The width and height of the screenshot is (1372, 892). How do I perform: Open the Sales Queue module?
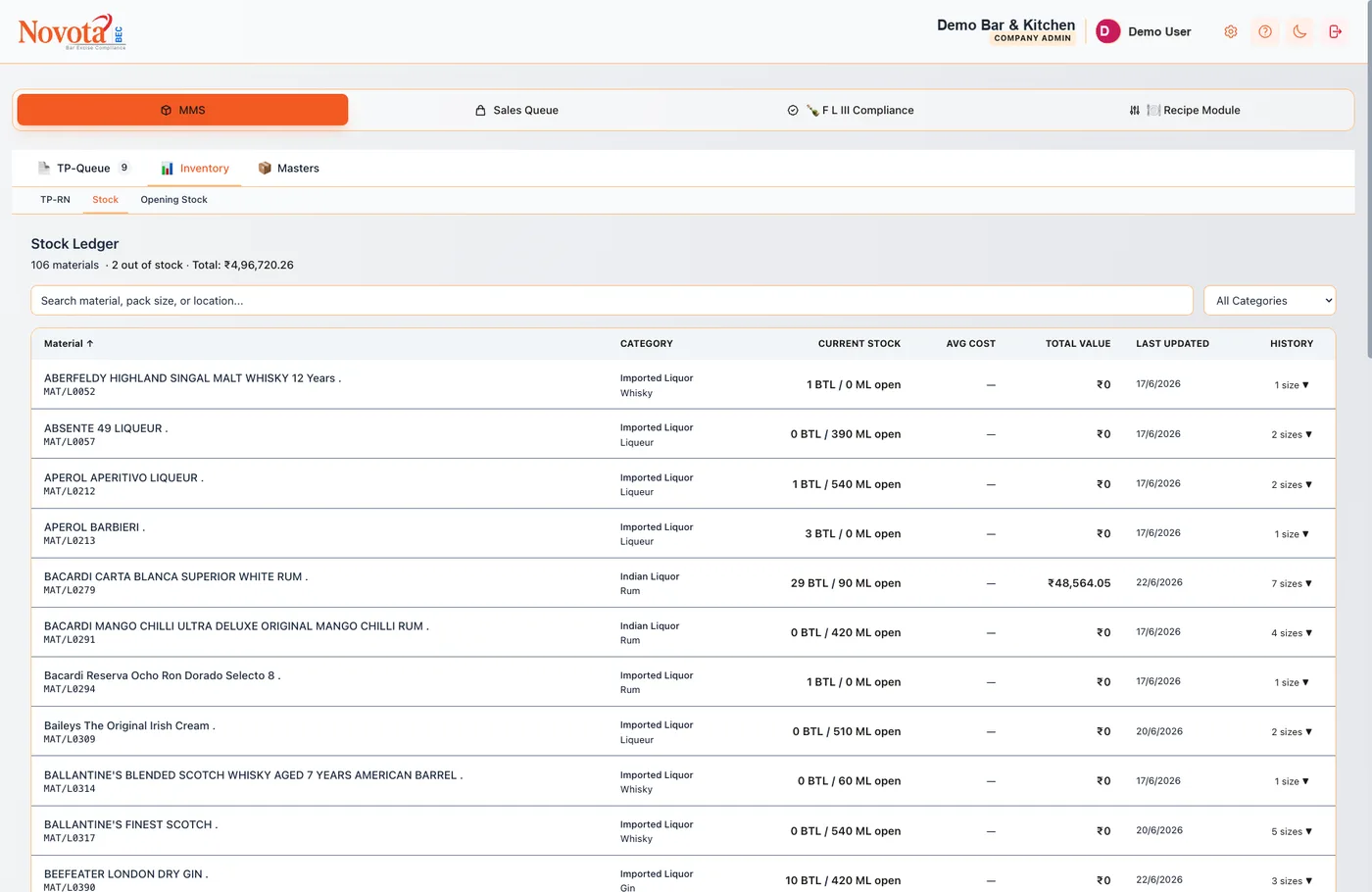516,110
